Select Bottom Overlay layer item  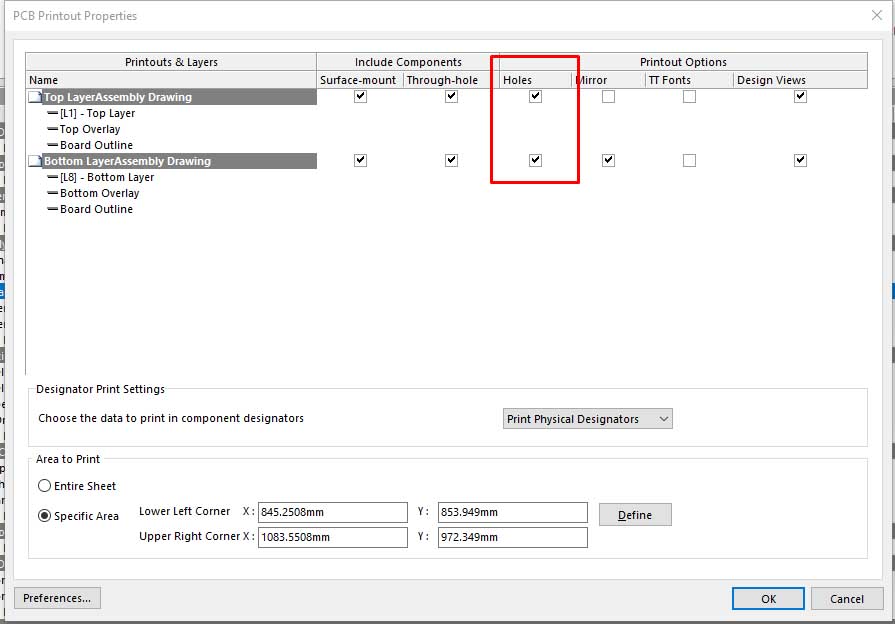(99, 193)
